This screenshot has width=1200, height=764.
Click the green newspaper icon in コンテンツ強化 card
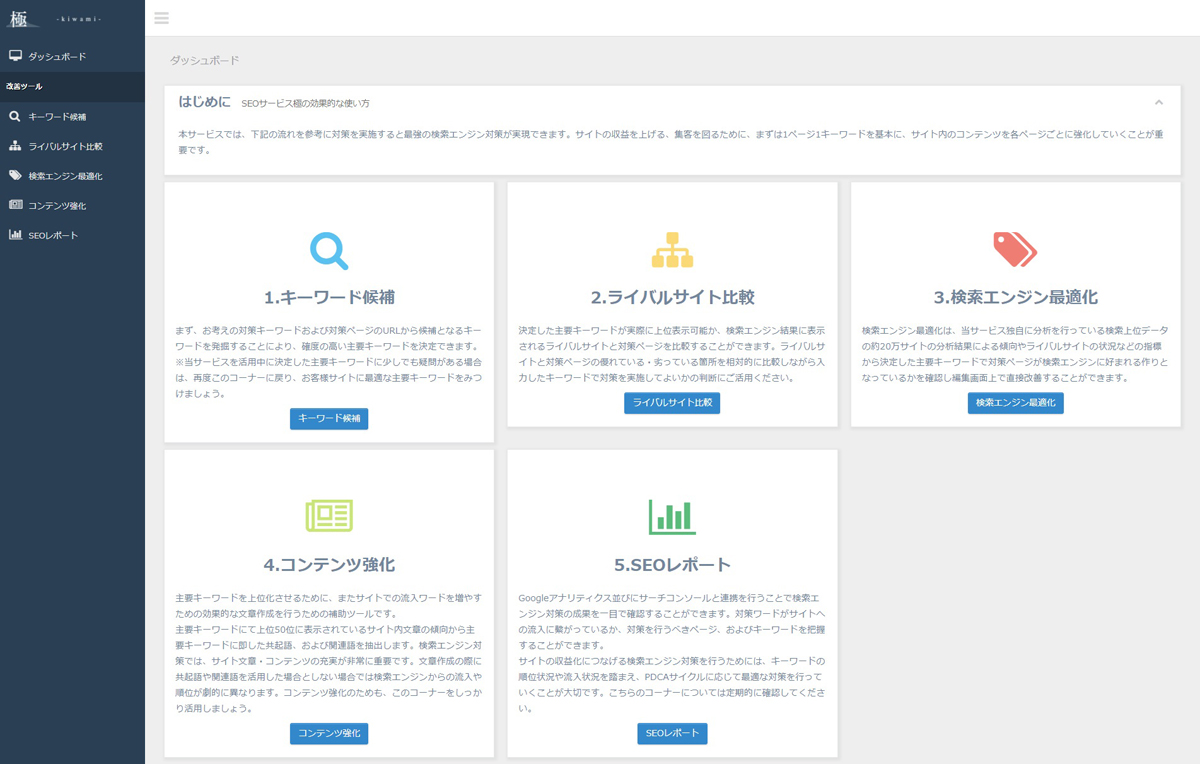pyautogui.click(x=329, y=516)
